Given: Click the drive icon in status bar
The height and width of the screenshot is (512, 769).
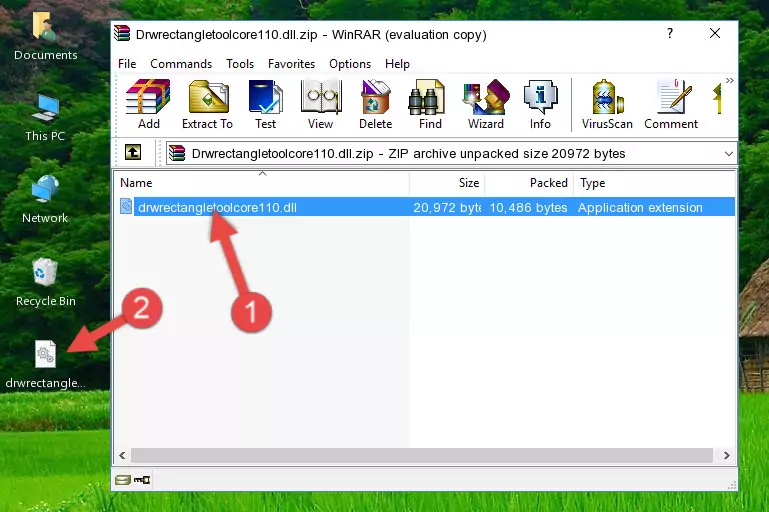Looking at the screenshot, I should 123,480.
